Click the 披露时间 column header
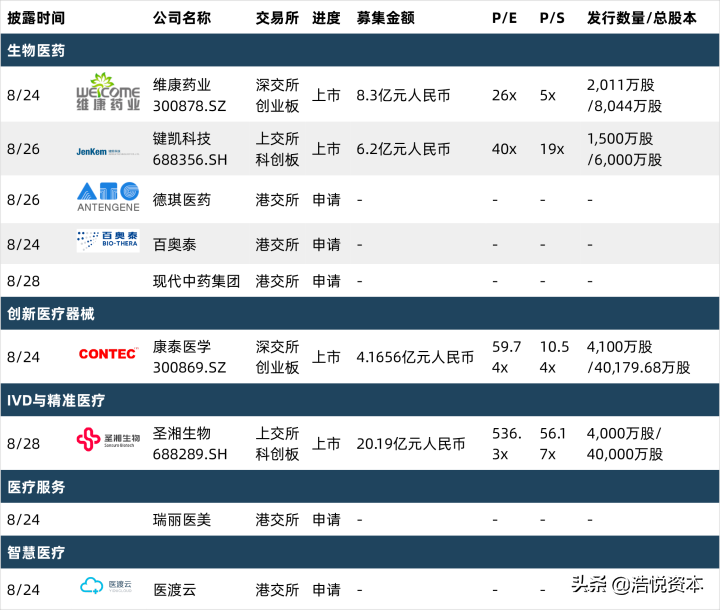Screen dimensions: 720x610 36,18
